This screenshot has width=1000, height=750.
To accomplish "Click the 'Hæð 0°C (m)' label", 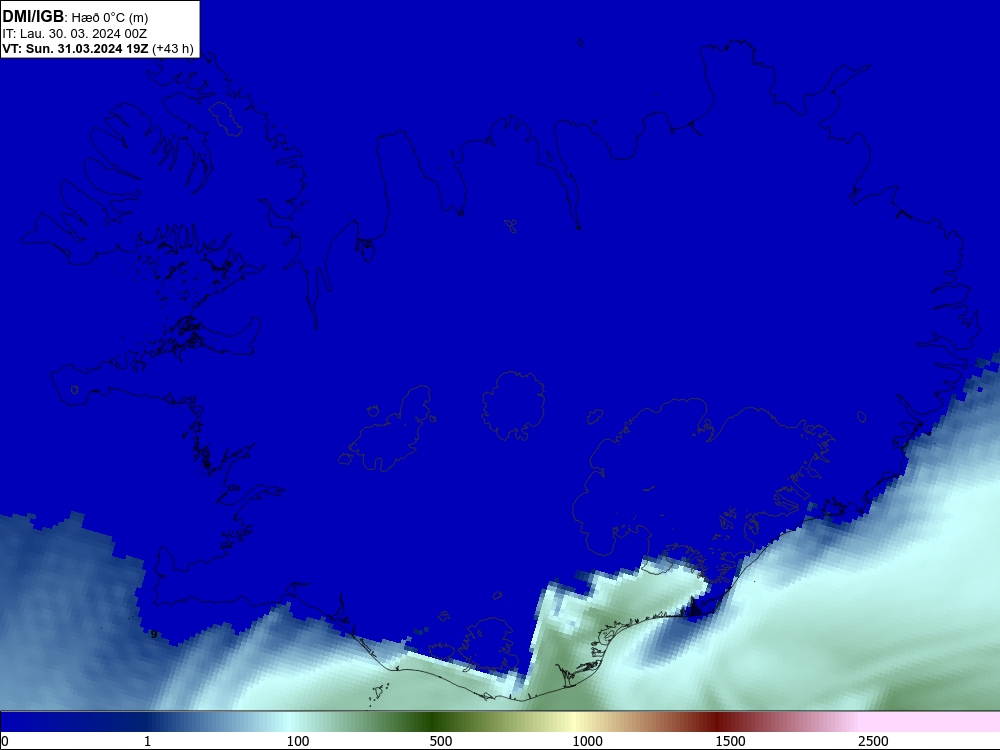I will tap(110, 18).
